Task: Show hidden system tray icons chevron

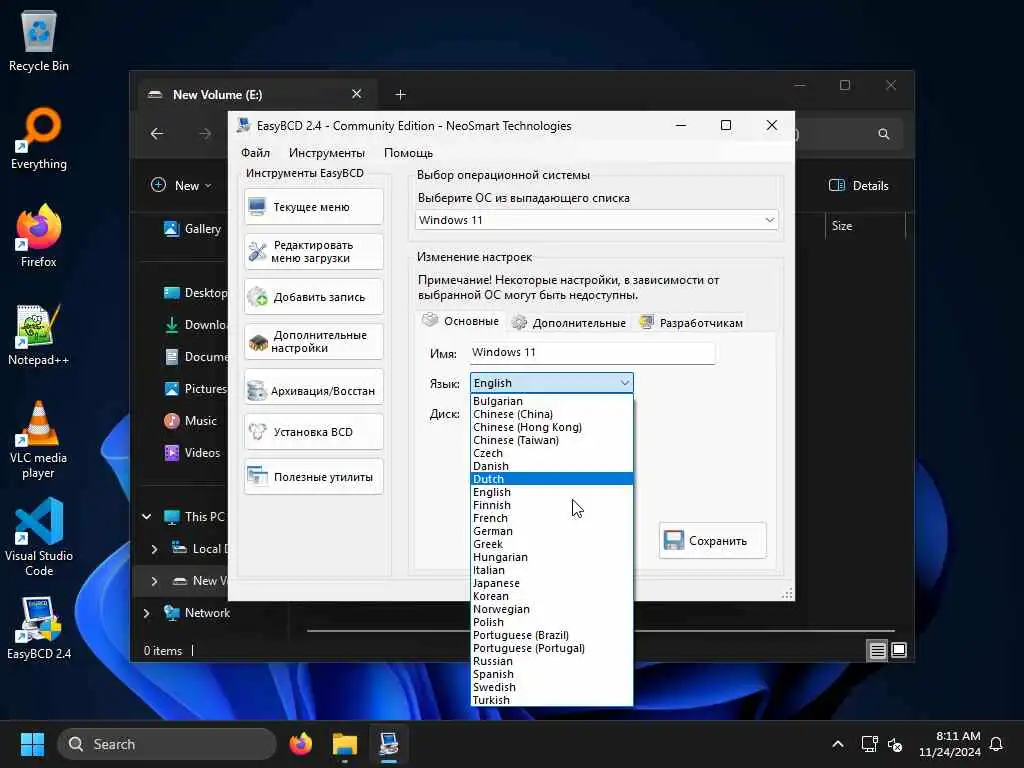Action: coord(838,744)
